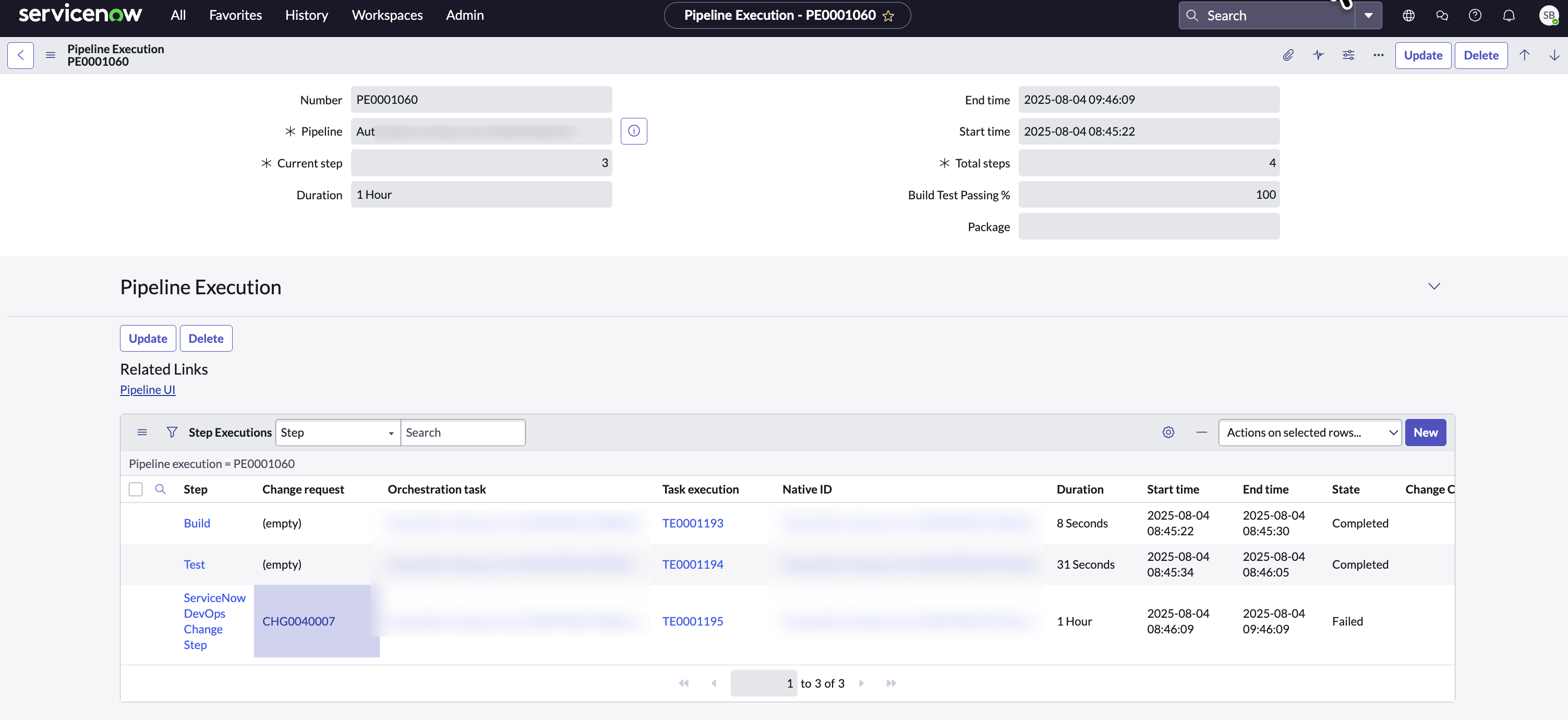Go to the next record with the down arrow
Viewport: 1568px width, 720px height.
[1554, 55]
